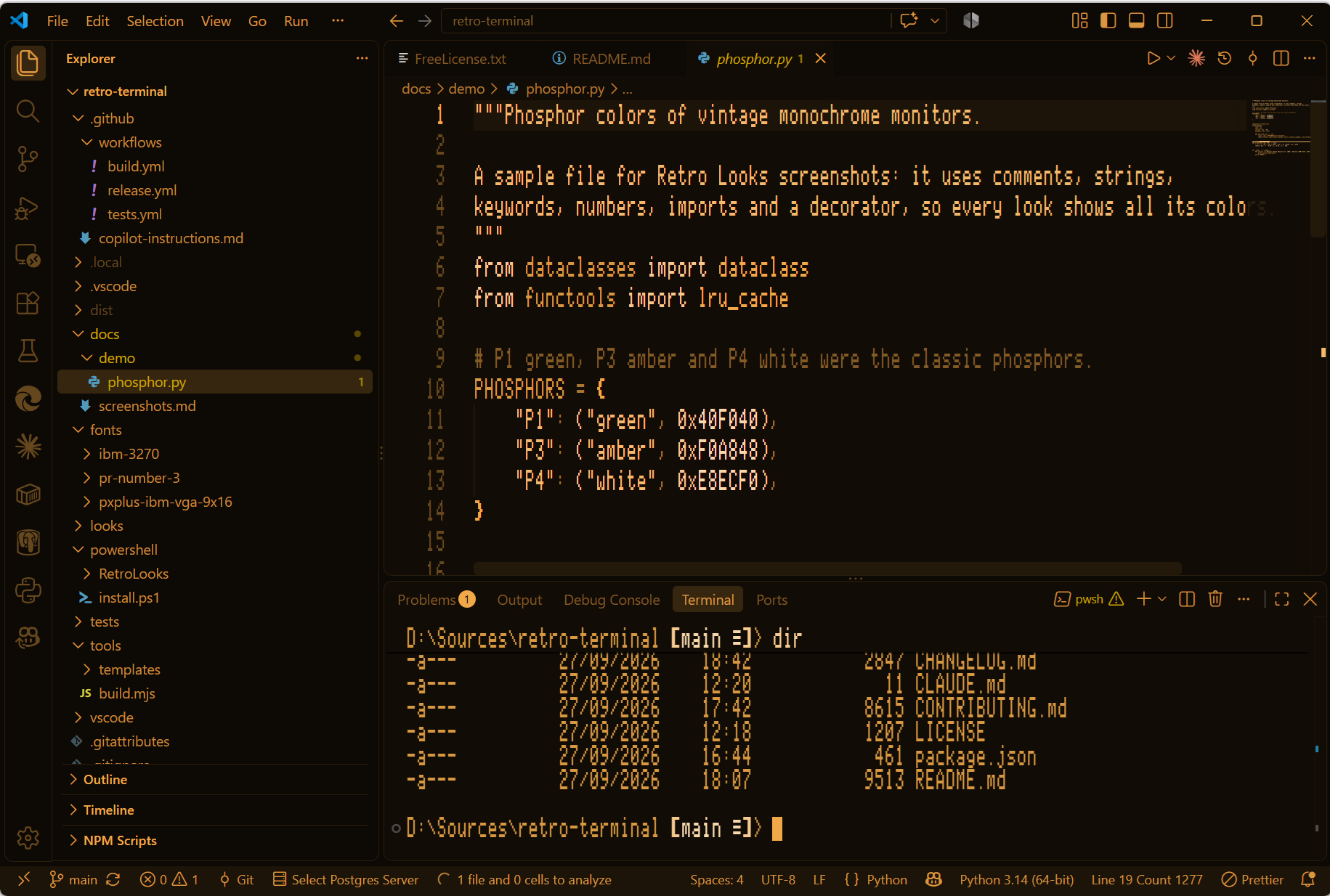The width and height of the screenshot is (1330, 896).
Task: Split the editor right
Action: click(1281, 58)
